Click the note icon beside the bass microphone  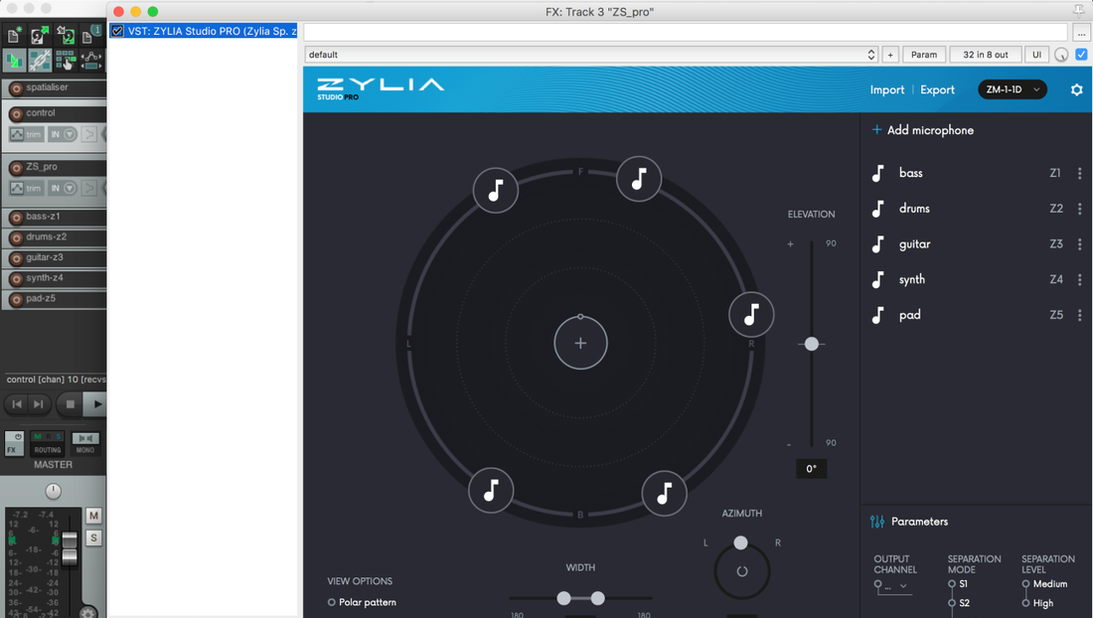click(877, 173)
